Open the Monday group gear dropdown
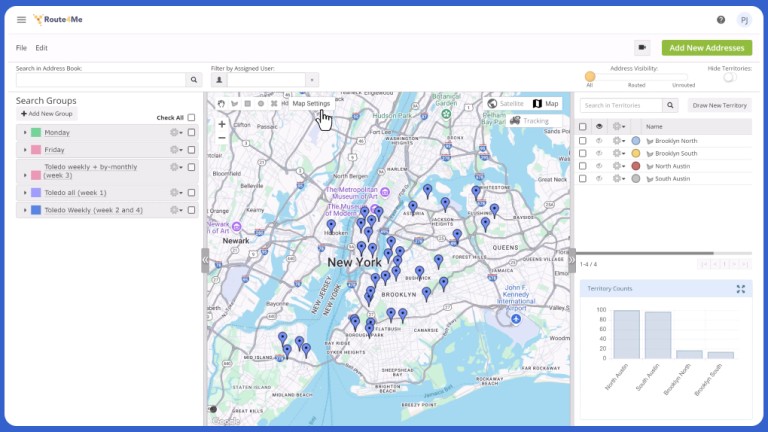The height and width of the screenshot is (432, 768). click(176, 132)
